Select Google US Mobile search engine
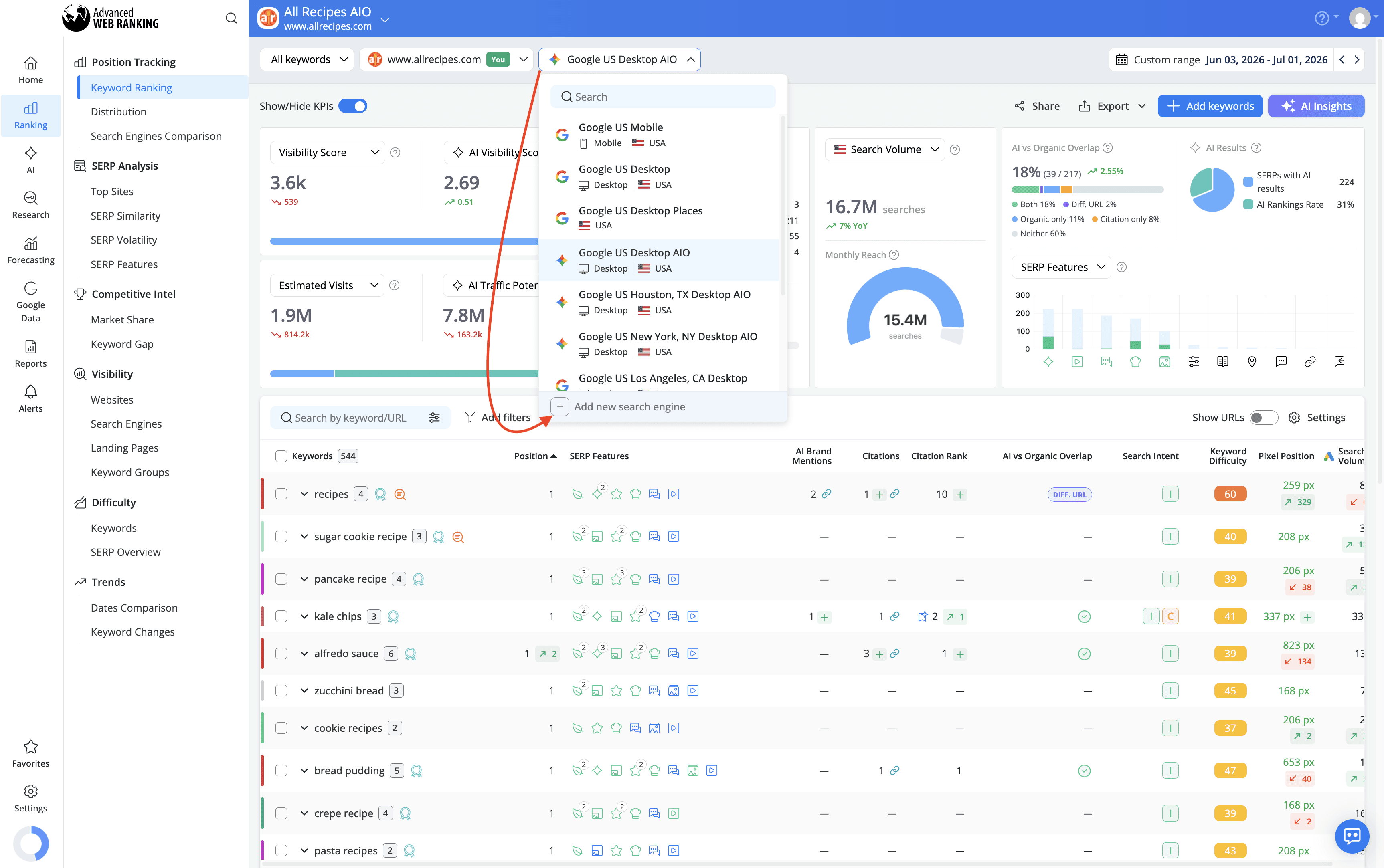Image resolution: width=1384 pixels, height=868 pixels. click(x=659, y=135)
